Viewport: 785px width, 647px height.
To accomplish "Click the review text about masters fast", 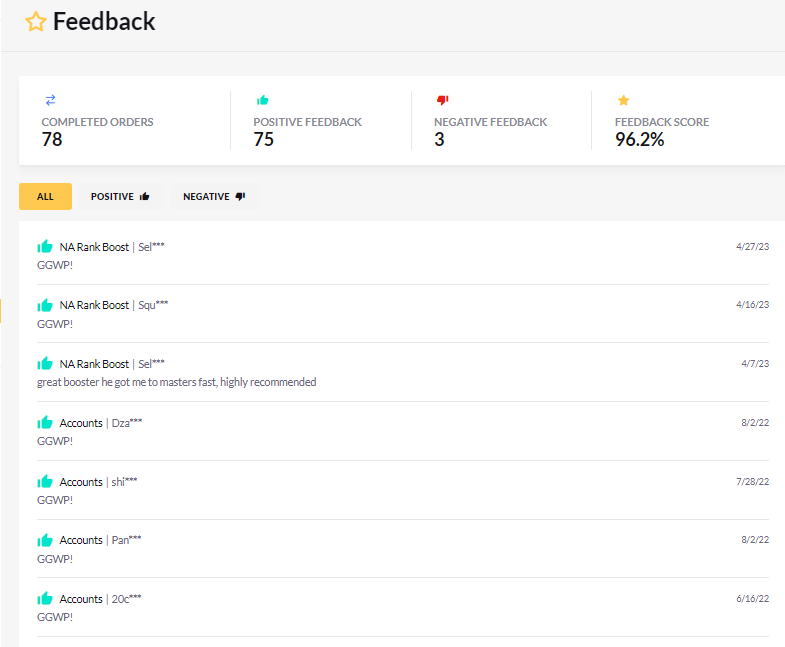I will 177,382.
